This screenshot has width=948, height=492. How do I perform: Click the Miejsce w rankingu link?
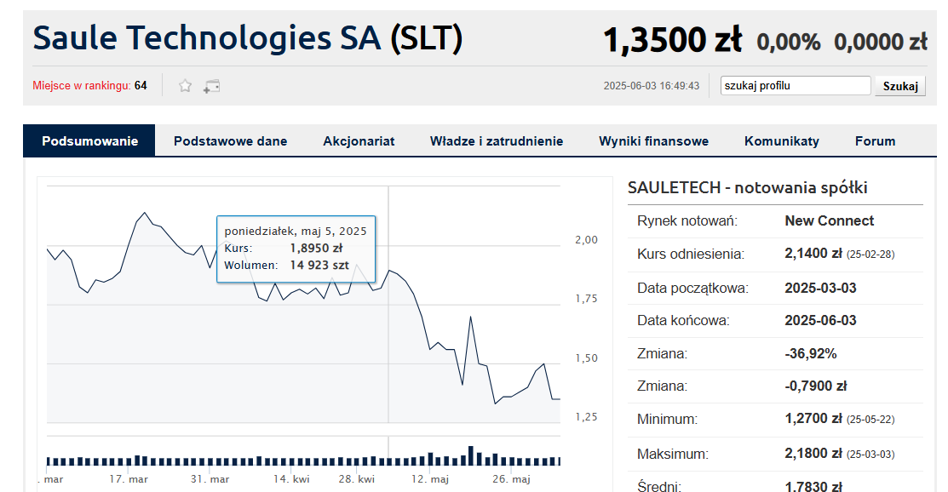pos(82,86)
